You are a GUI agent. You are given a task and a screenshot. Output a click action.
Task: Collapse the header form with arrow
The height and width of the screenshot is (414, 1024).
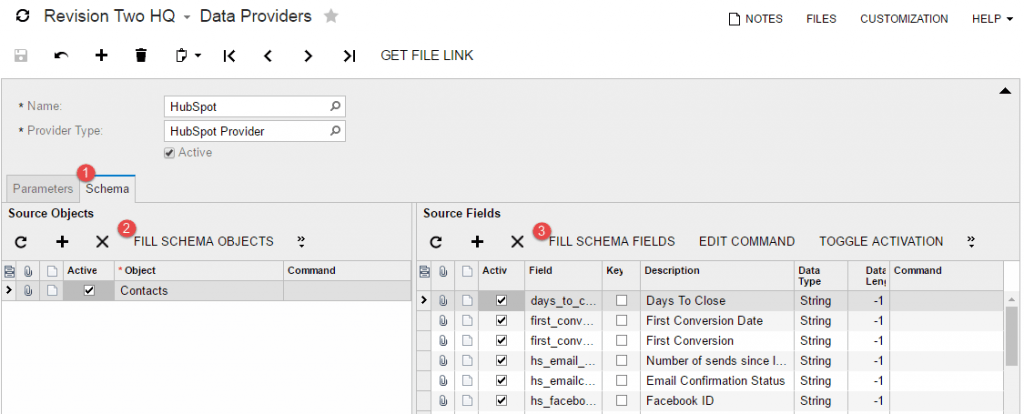pos(1006,92)
